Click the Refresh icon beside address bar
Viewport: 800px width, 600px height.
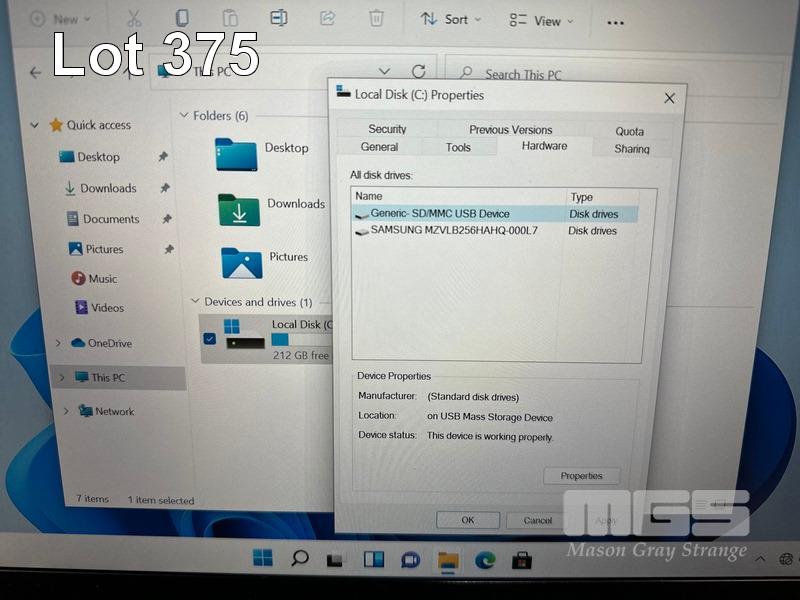(419, 72)
